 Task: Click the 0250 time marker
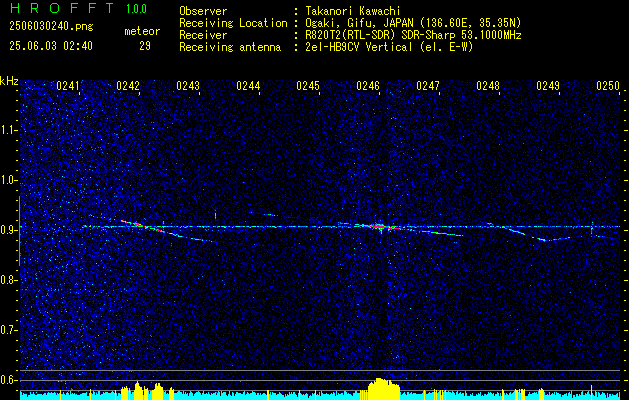pos(608,86)
